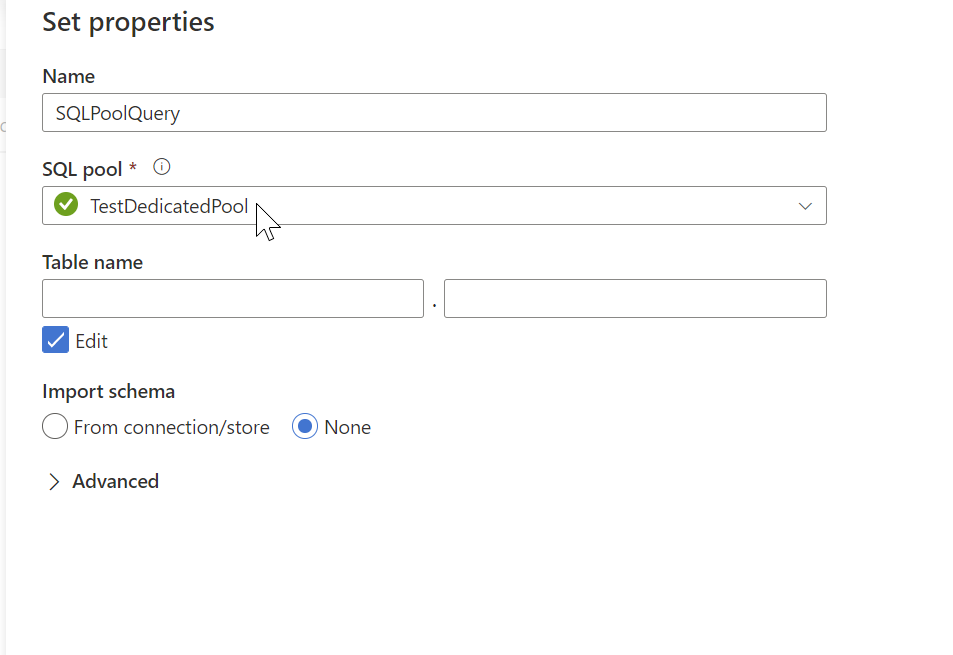Click the schema field under Table name
953x655 pixels.
[x=233, y=298]
